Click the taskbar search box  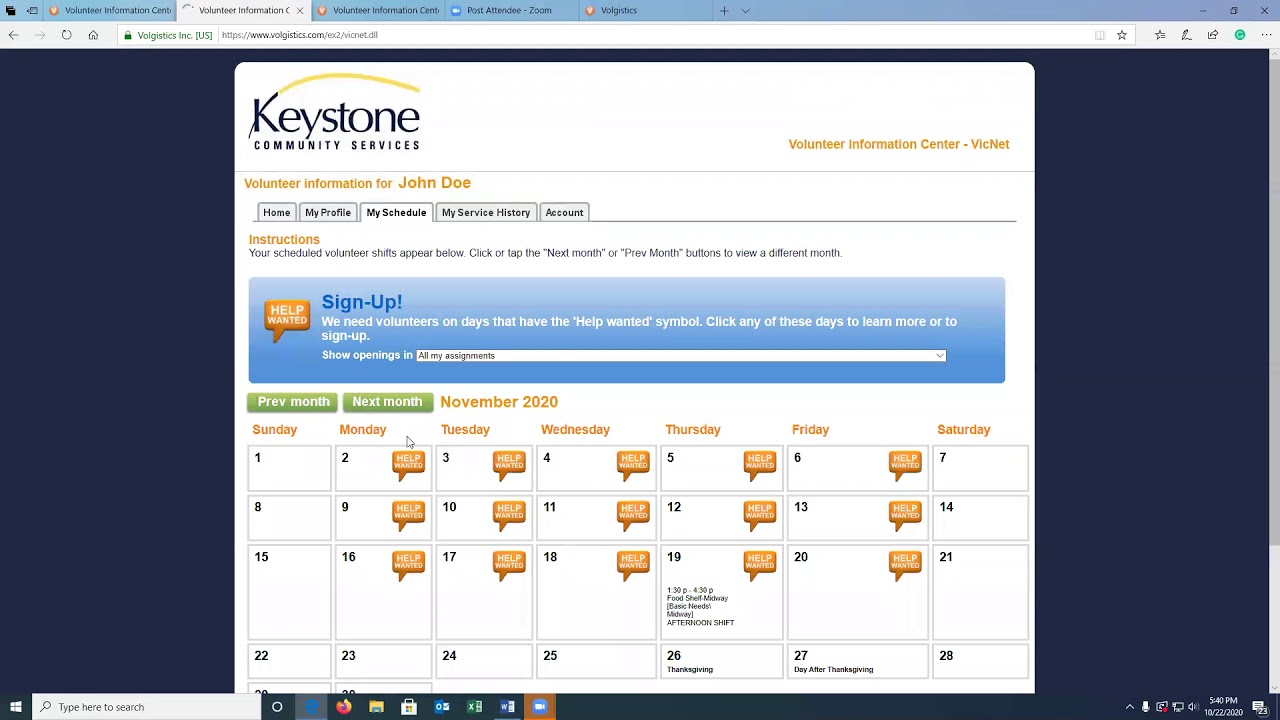click(147, 707)
